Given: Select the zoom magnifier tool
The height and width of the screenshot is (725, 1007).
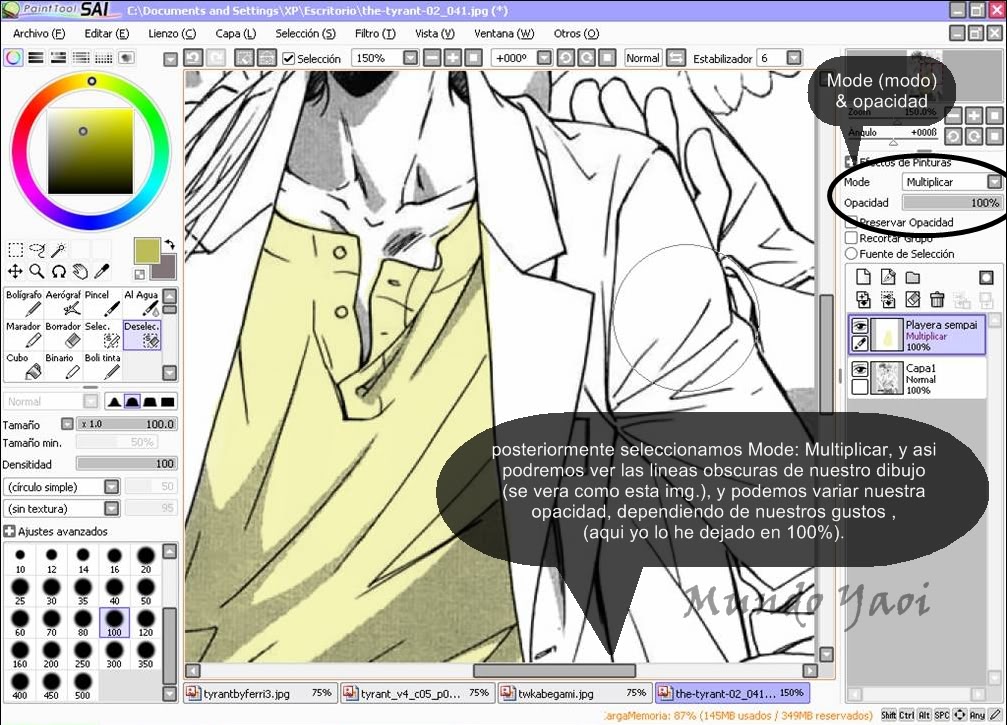Looking at the screenshot, I should point(37,272).
